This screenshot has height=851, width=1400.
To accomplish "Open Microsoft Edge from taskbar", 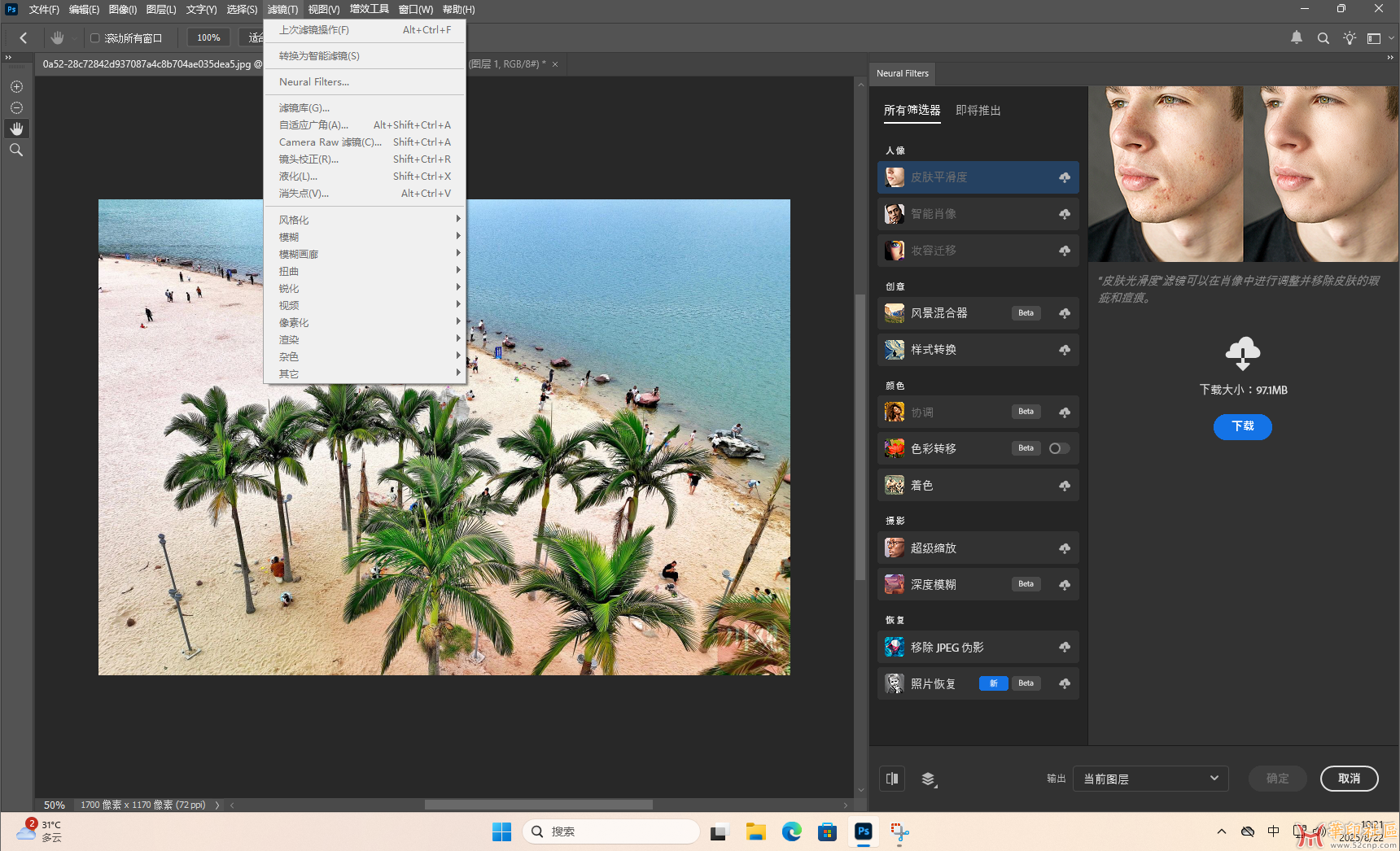I will tap(791, 831).
